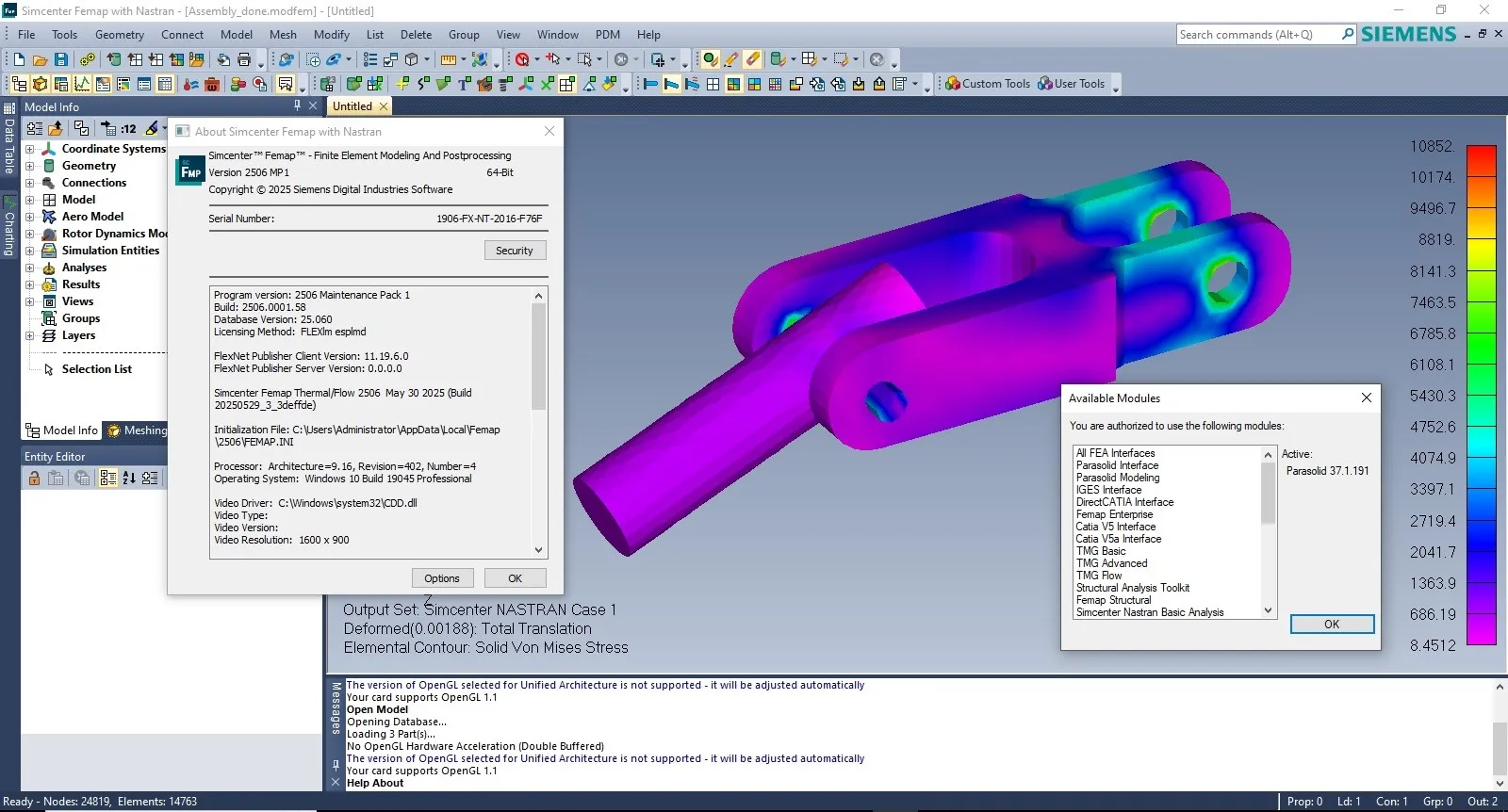Click the Search commands input field

click(x=1259, y=35)
